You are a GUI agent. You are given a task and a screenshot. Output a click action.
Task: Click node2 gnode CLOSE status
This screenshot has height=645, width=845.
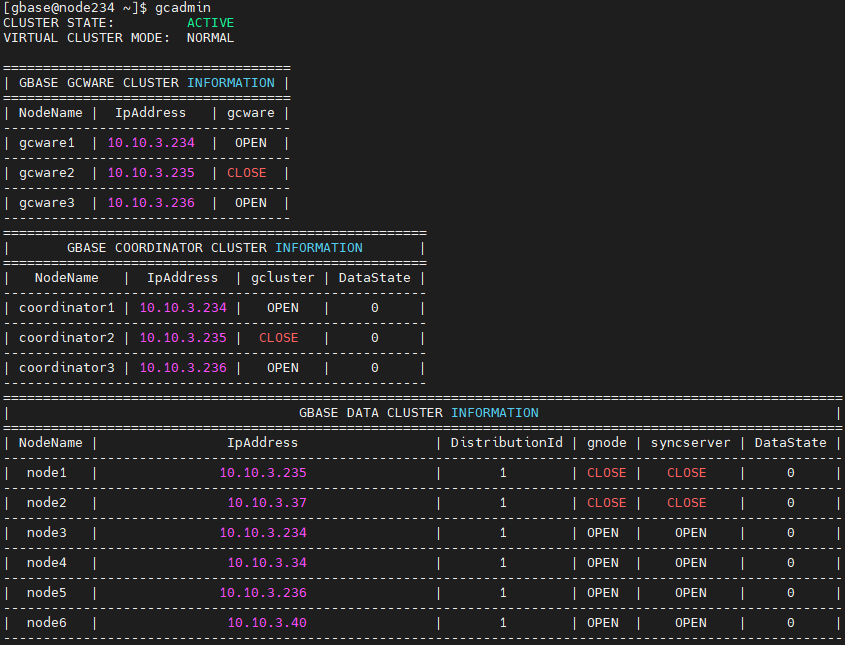(x=607, y=503)
